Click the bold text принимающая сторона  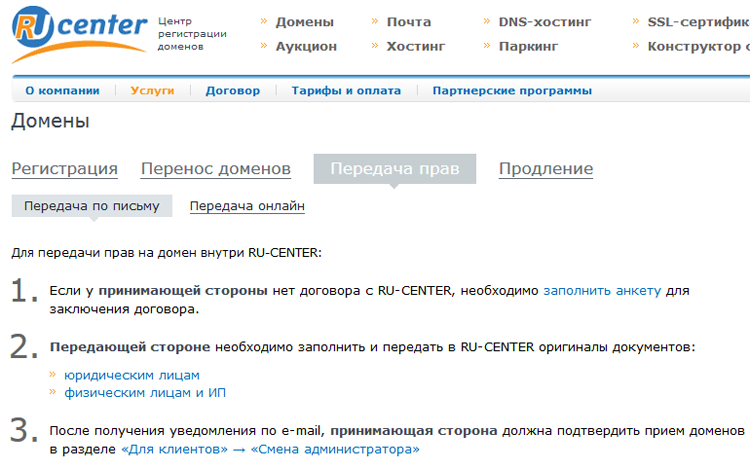pyautogui.click(x=414, y=431)
